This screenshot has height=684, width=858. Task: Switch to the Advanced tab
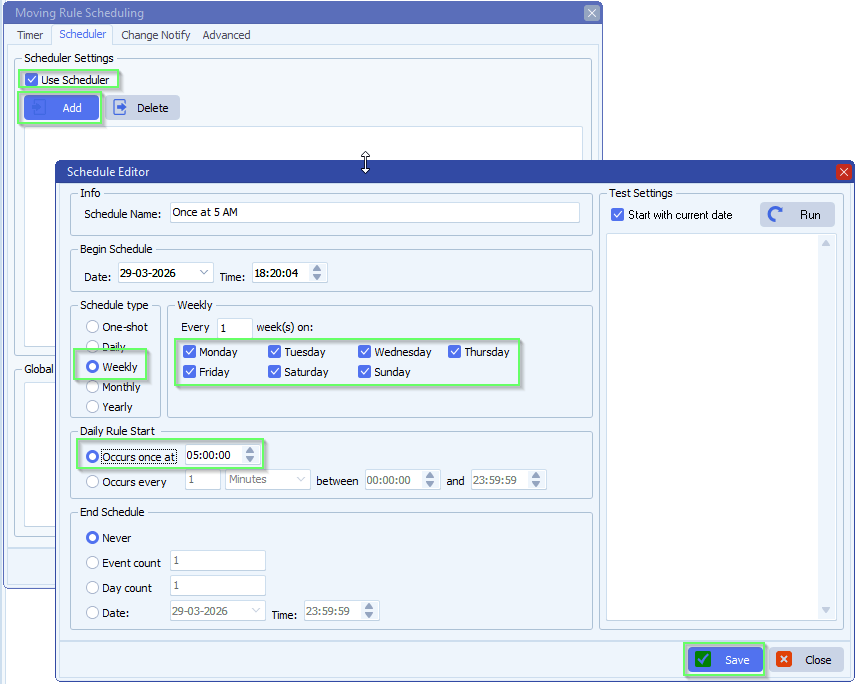226,35
